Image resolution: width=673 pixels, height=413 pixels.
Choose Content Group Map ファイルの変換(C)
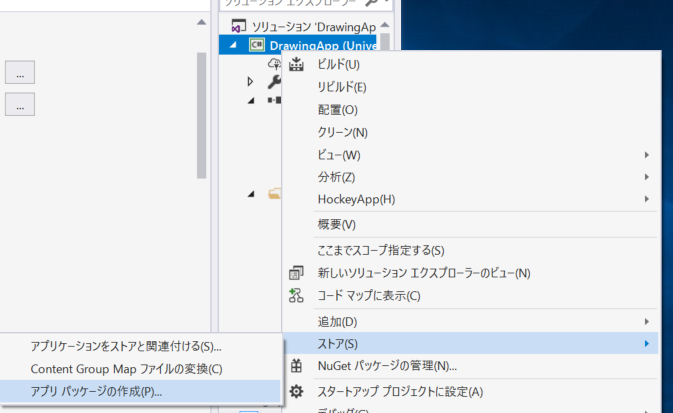click(x=140, y=369)
